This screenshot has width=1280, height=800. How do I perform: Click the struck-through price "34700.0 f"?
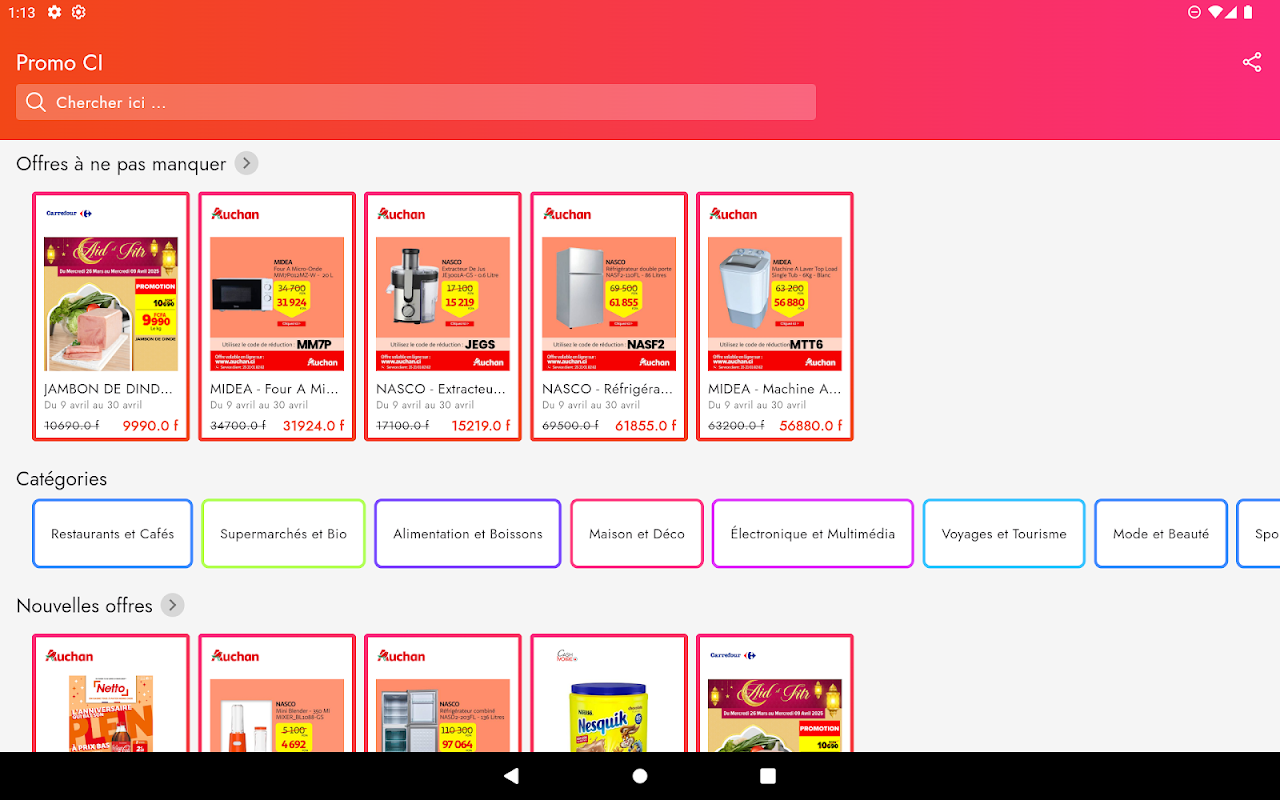click(238, 425)
